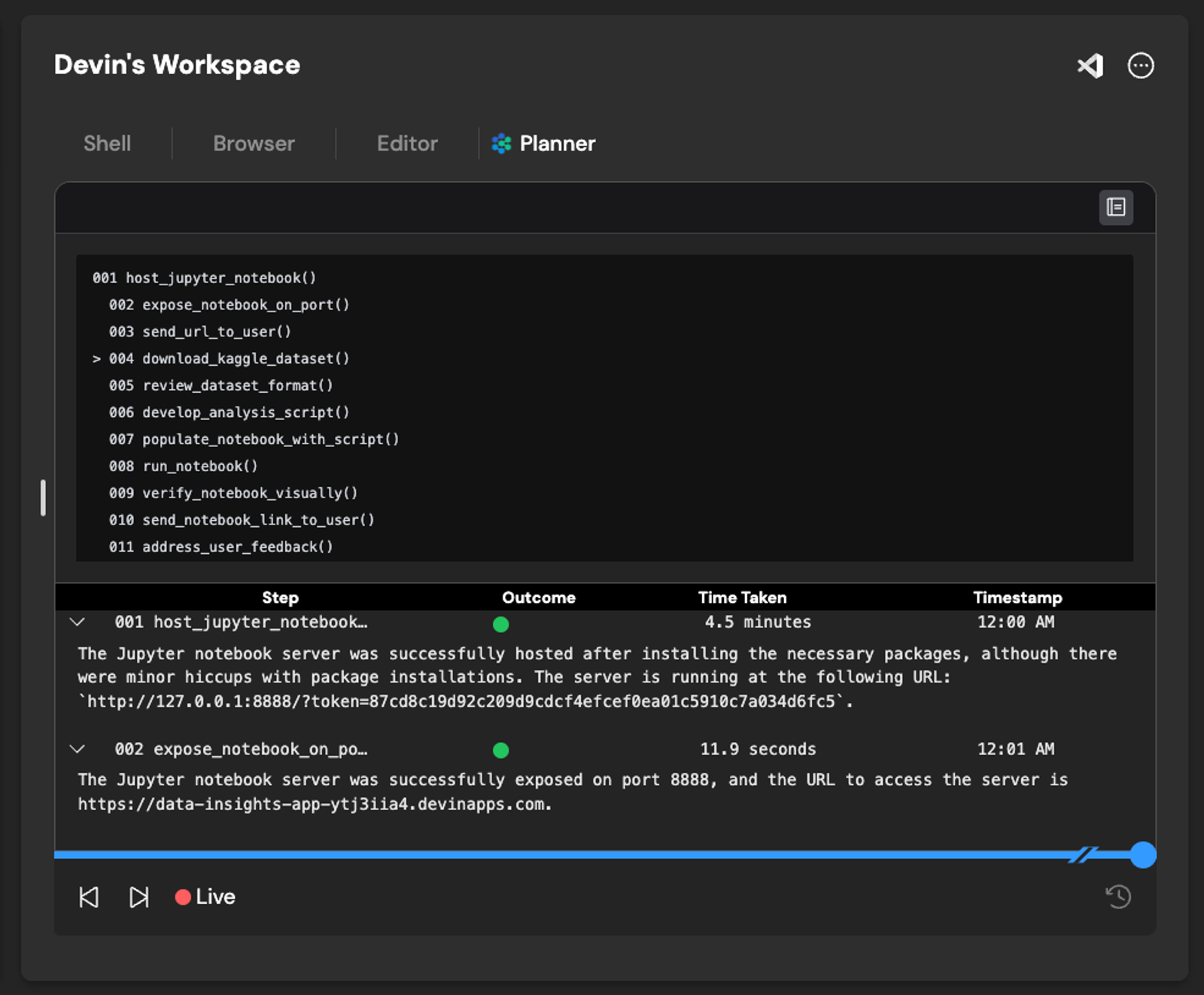Click the 127.0.0.1 Jupyter token URL
The width and height of the screenshot is (1204, 995).
[x=461, y=701]
